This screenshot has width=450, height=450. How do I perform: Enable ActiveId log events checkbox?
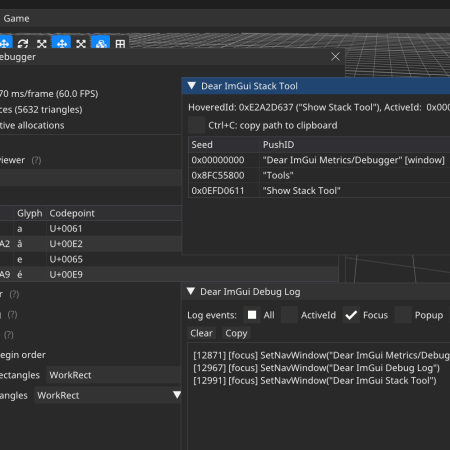[x=289, y=315]
